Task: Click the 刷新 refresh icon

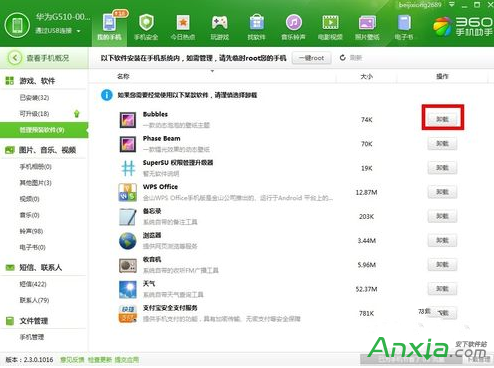Action: pyautogui.click(x=343, y=58)
